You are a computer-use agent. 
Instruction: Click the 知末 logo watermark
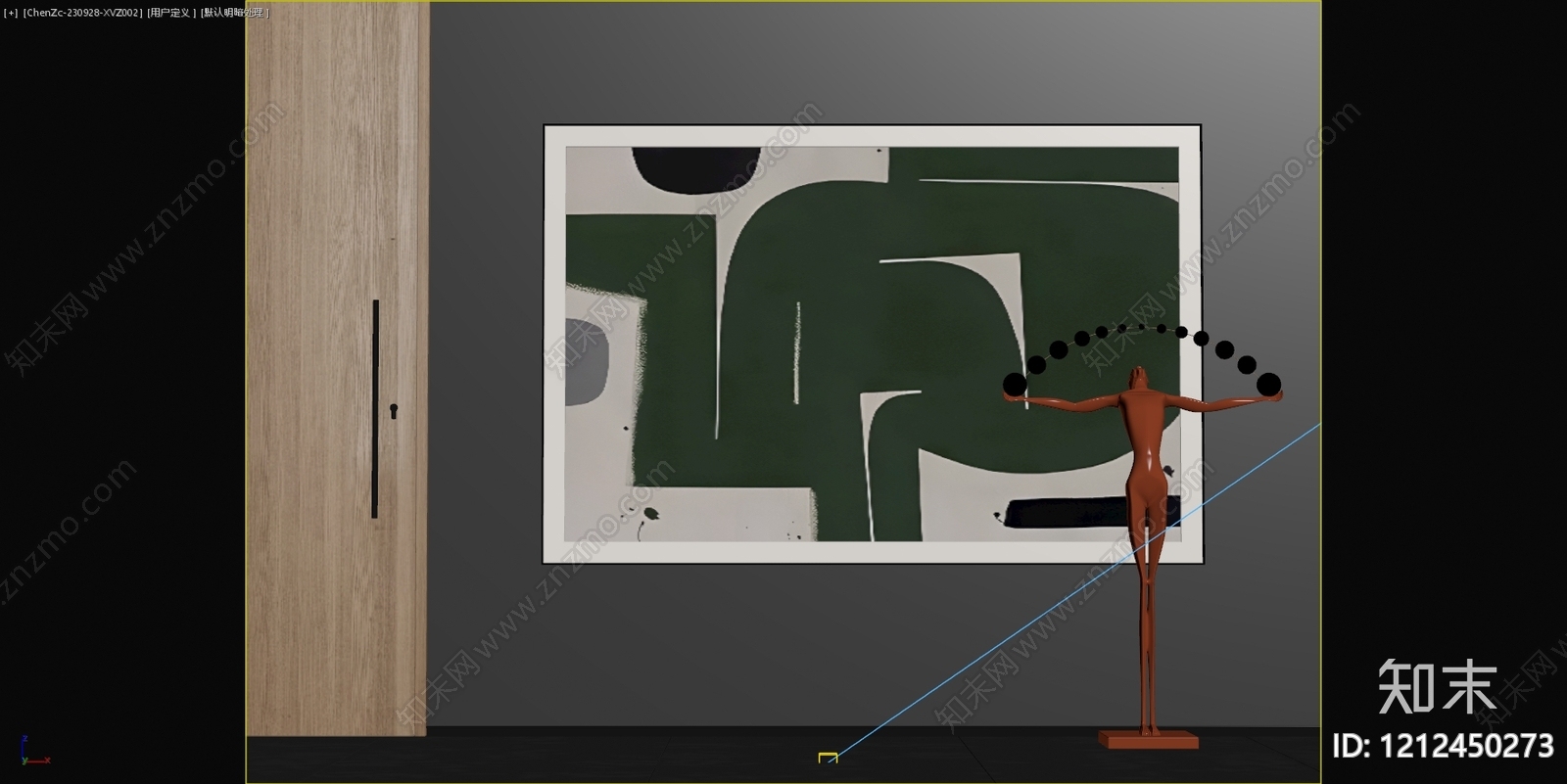[1437, 686]
